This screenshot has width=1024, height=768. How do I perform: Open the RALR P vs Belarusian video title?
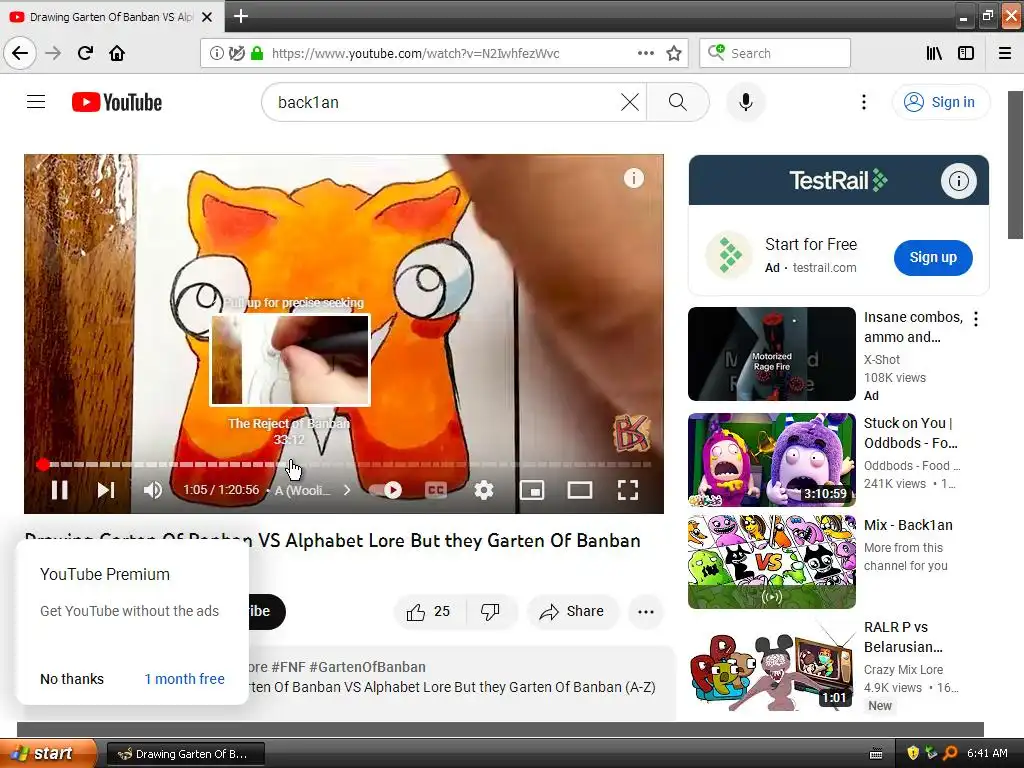[903, 637]
